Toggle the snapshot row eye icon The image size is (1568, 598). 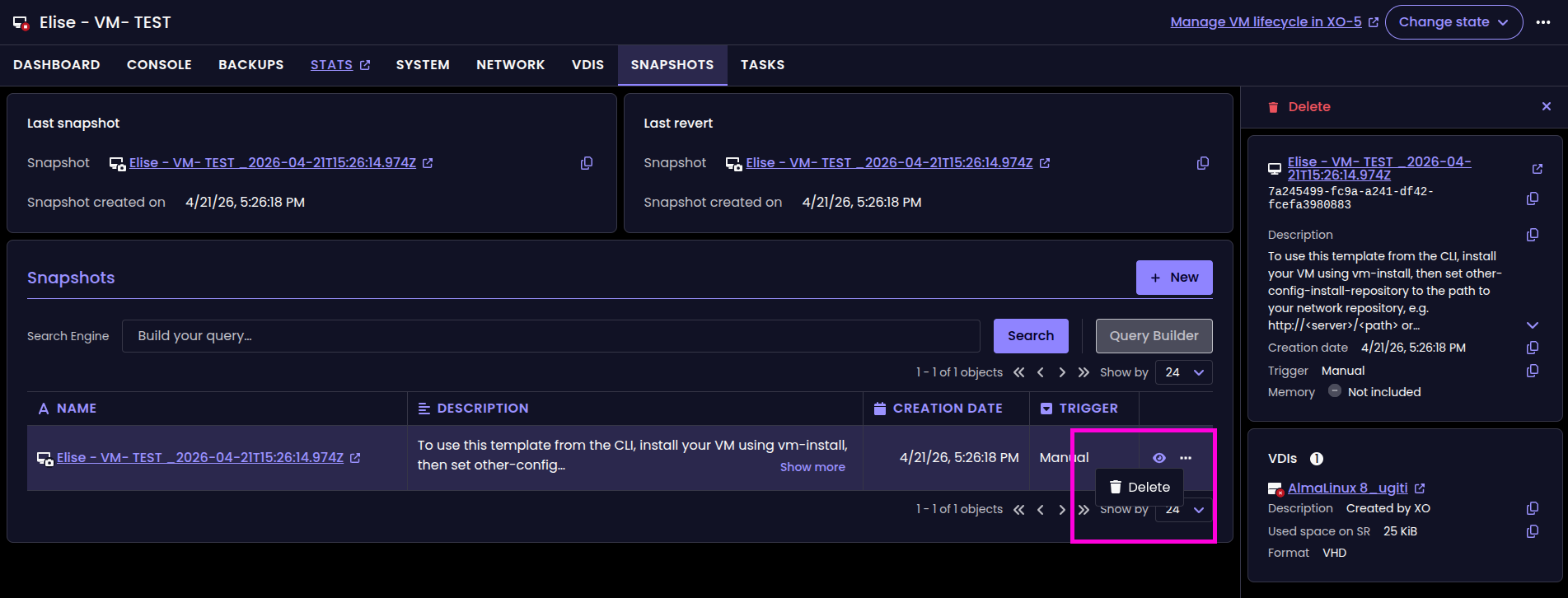tap(1159, 458)
